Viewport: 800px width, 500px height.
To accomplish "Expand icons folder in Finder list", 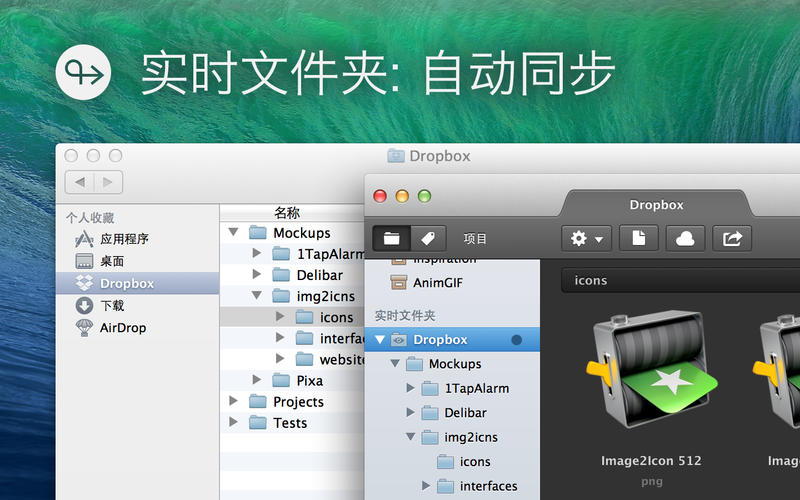I will 280,317.
